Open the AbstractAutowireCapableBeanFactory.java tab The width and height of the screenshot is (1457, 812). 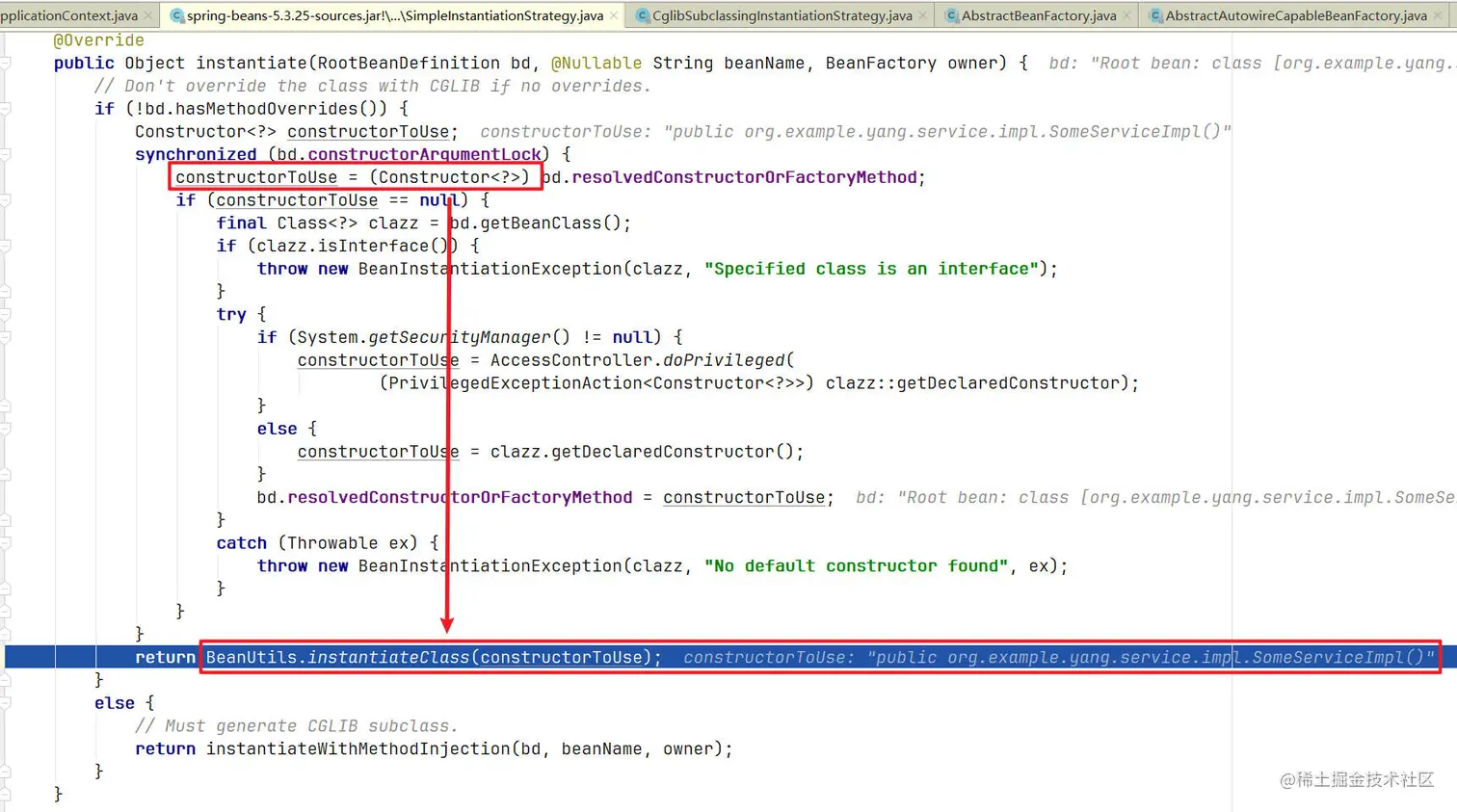pyautogui.click(x=1296, y=15)
